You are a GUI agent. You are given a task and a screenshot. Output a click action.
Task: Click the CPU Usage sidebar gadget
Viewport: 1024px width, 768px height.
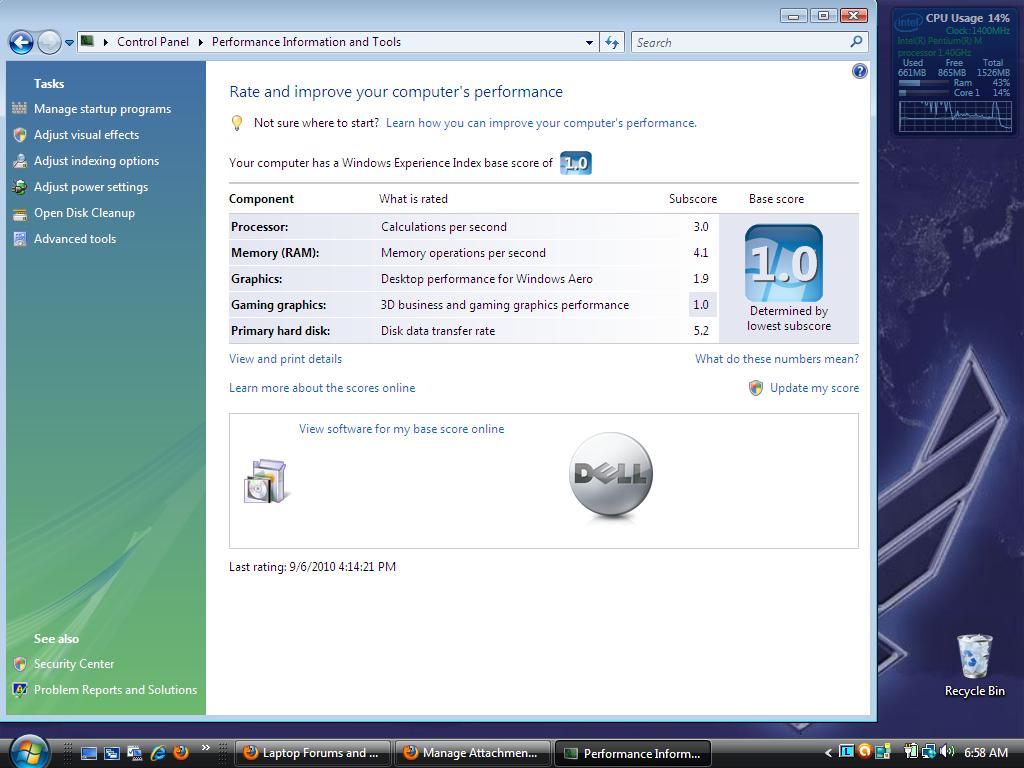click(x=954, y=71)
